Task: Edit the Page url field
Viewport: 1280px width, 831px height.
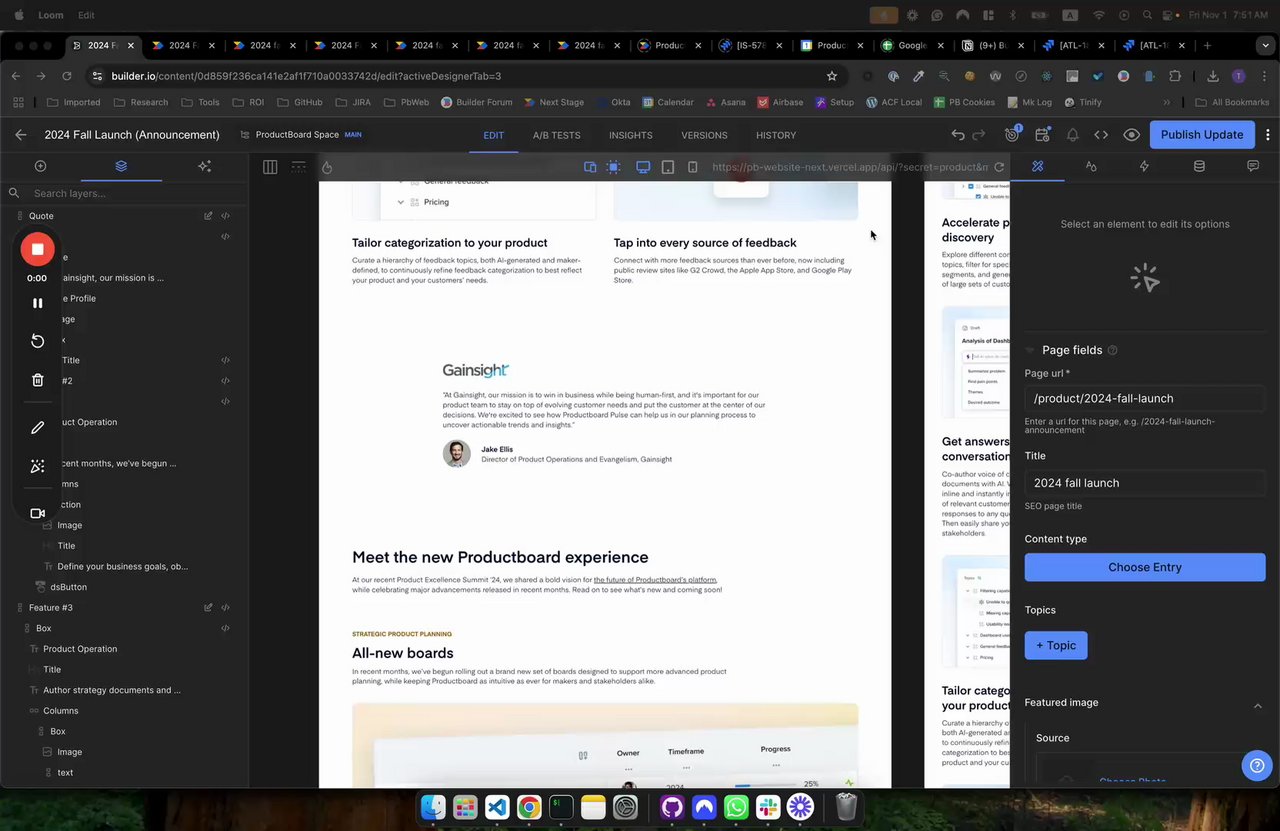Action: [1145, 398]
